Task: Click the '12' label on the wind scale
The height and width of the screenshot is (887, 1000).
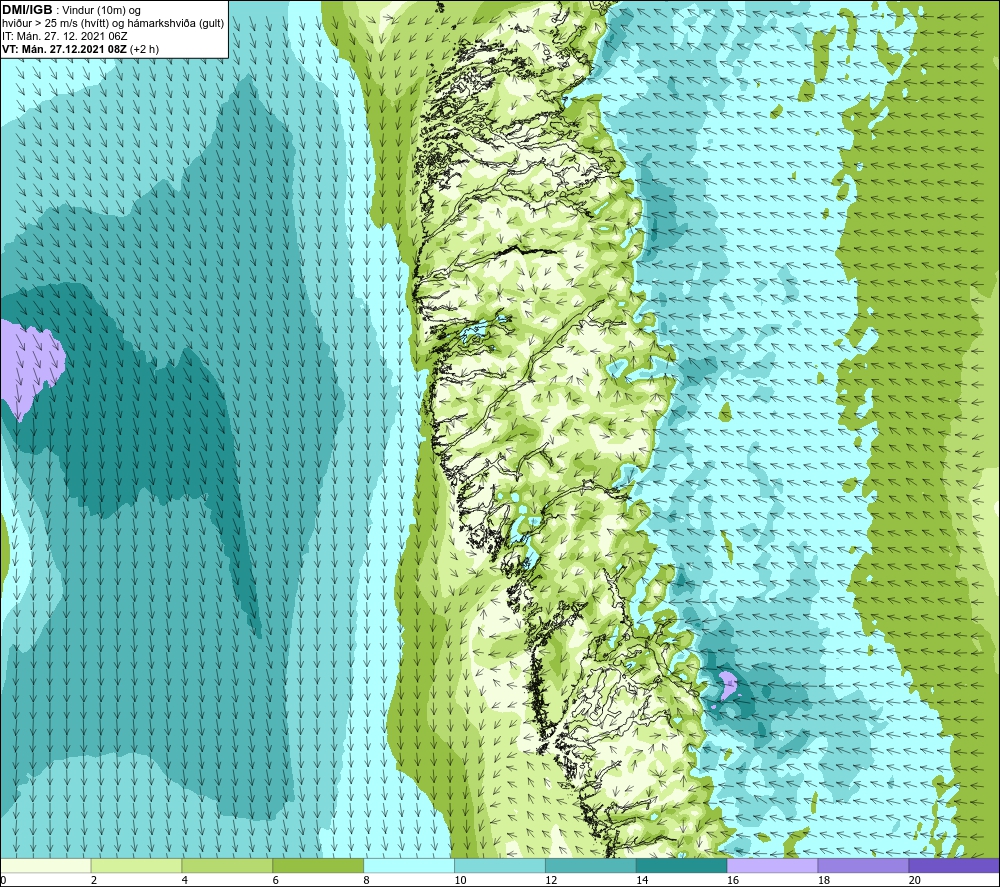Action: click(x=551, y=880)
